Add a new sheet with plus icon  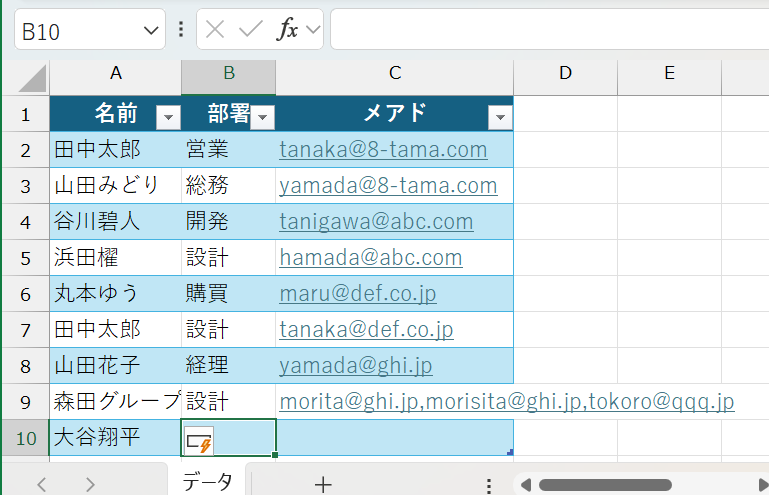tap(322, 484)
